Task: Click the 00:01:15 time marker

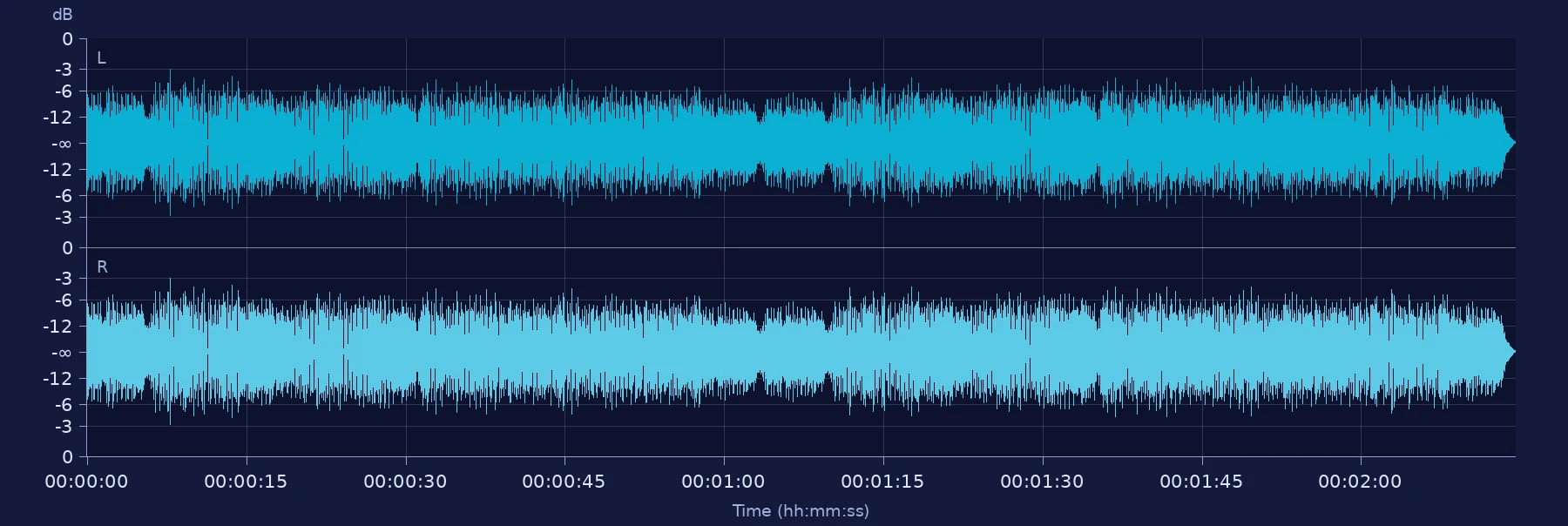Action: pyautogui.click(x=882, y=482)
